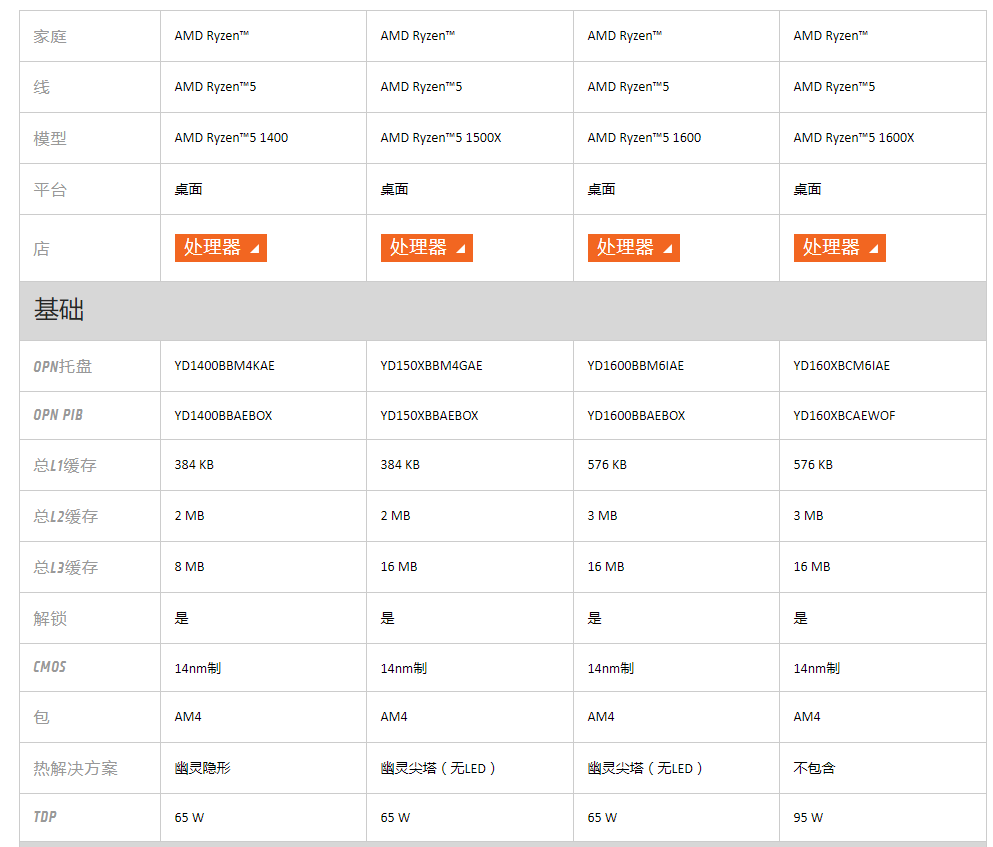This screenshot has height=847, width=993.
Task: Open 处理器 button for Ryzen 5 1600X
Action: (839, 248)
